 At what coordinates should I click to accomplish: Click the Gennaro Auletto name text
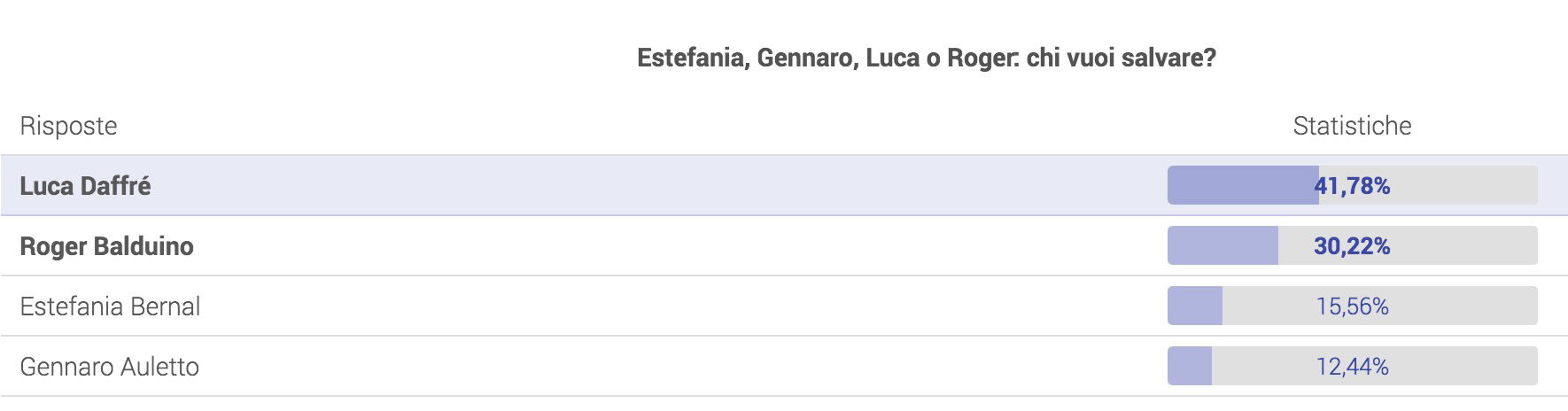(109, 367)
